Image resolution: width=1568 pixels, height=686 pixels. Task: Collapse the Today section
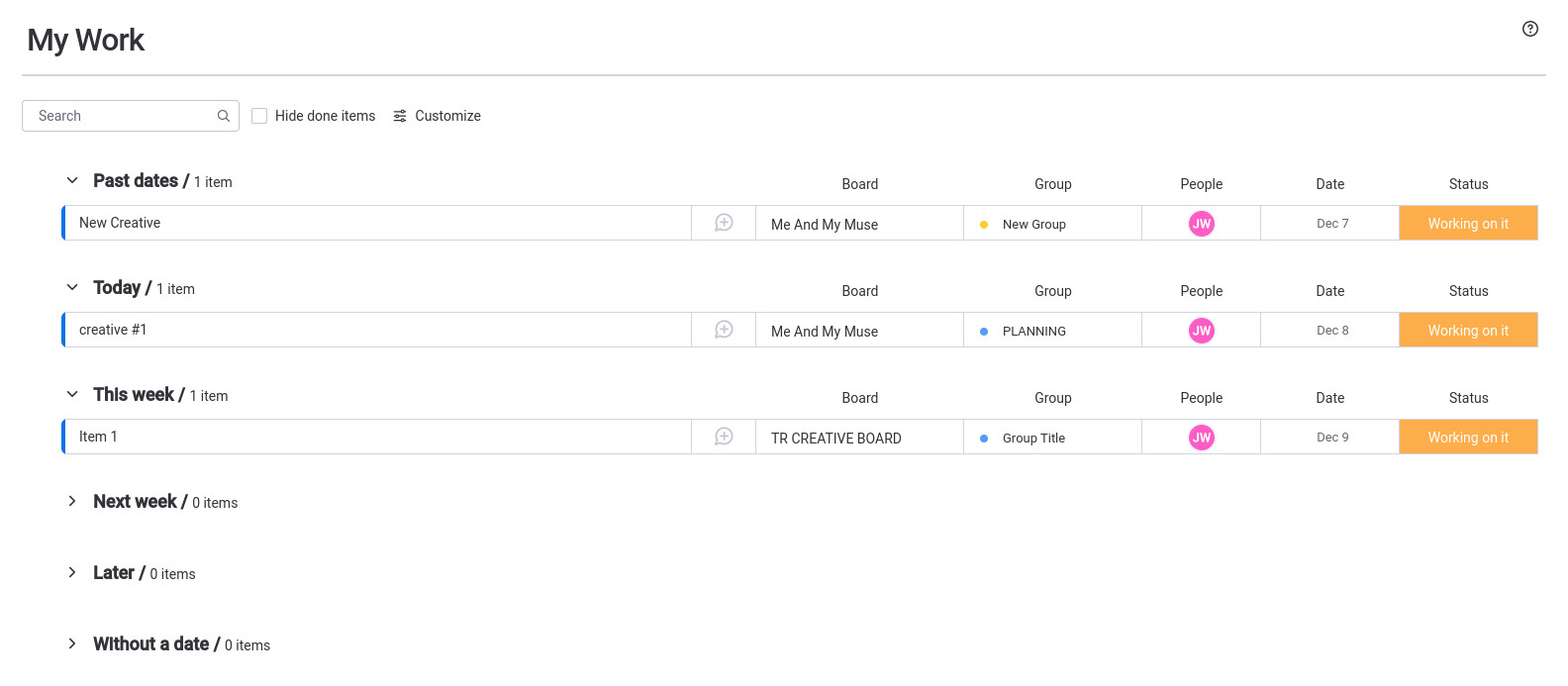pyautogui.click(x=72, y=288)
